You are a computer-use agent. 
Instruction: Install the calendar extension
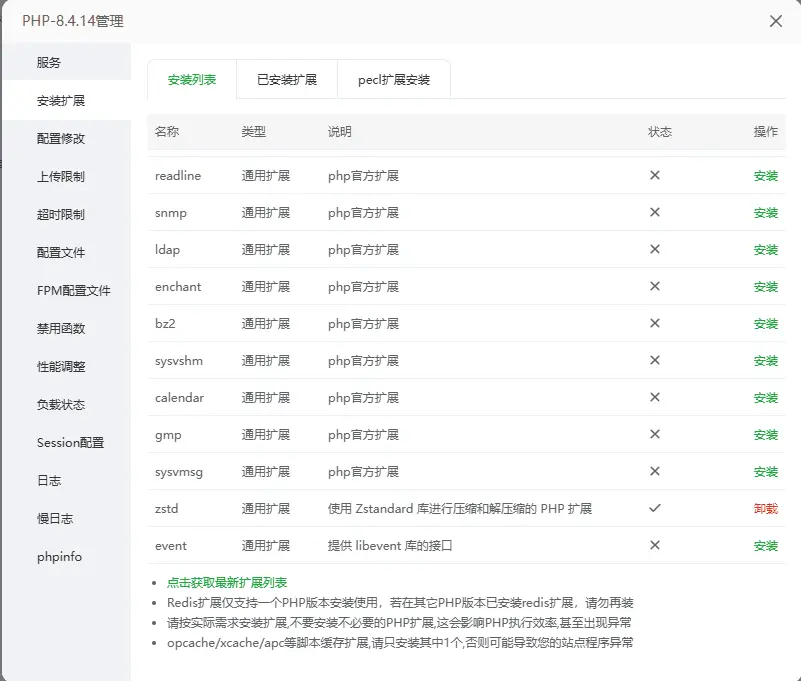pyautogui.click(x=765, y=398)
